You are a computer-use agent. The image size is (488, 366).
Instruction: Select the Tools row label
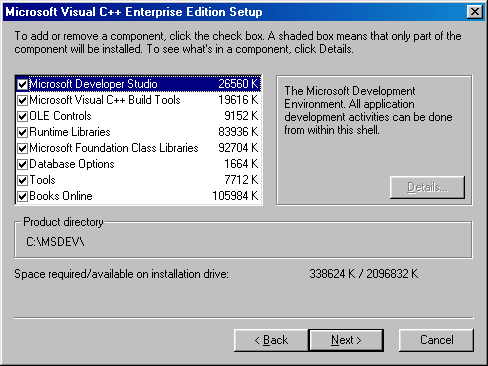click(x=42, y=180)
